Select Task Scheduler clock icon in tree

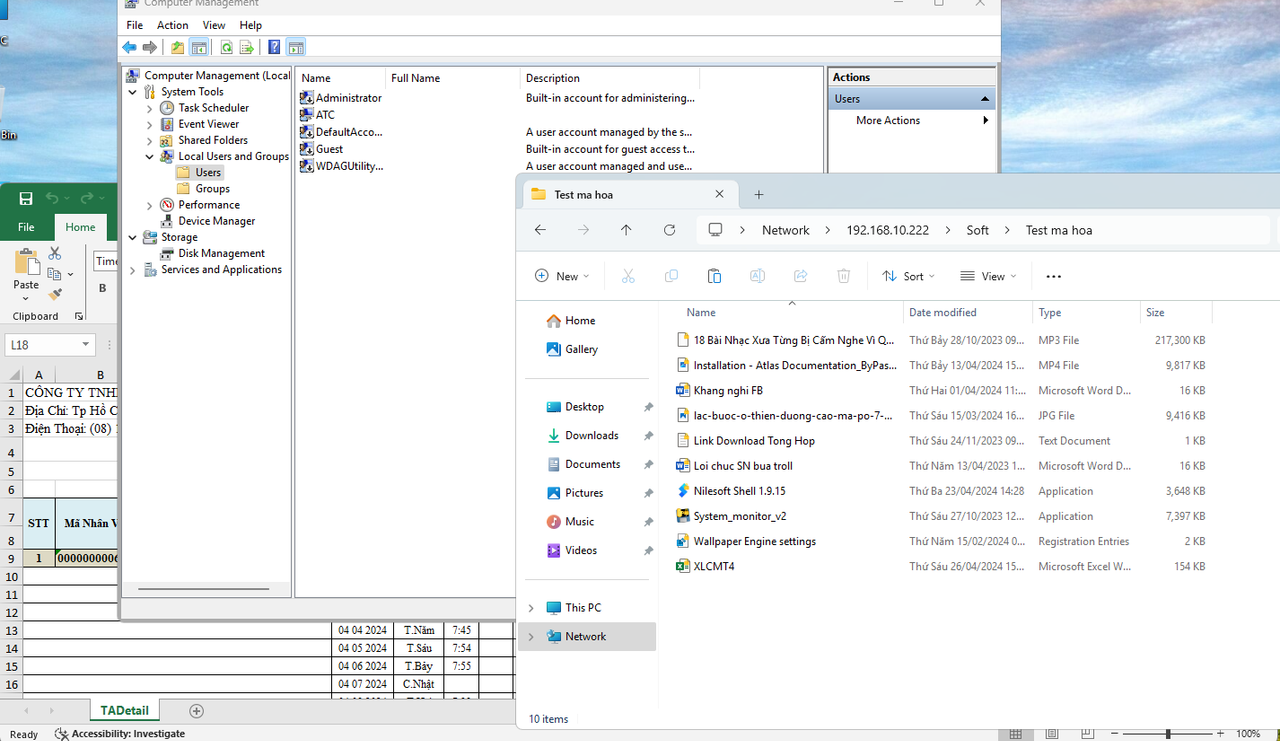coord(167,108)
